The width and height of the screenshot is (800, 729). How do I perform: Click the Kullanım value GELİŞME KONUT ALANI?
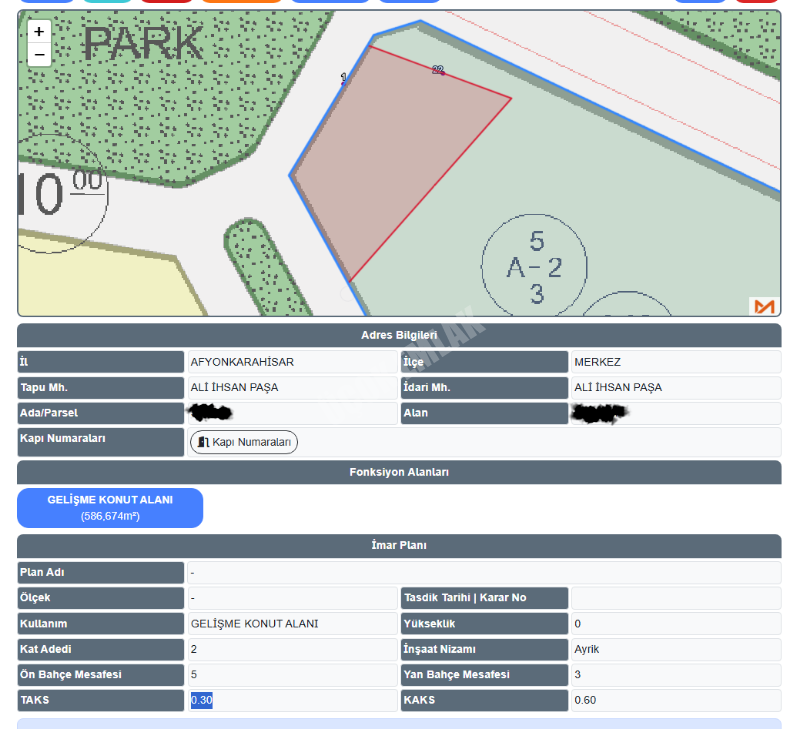(x=254, y=623)
